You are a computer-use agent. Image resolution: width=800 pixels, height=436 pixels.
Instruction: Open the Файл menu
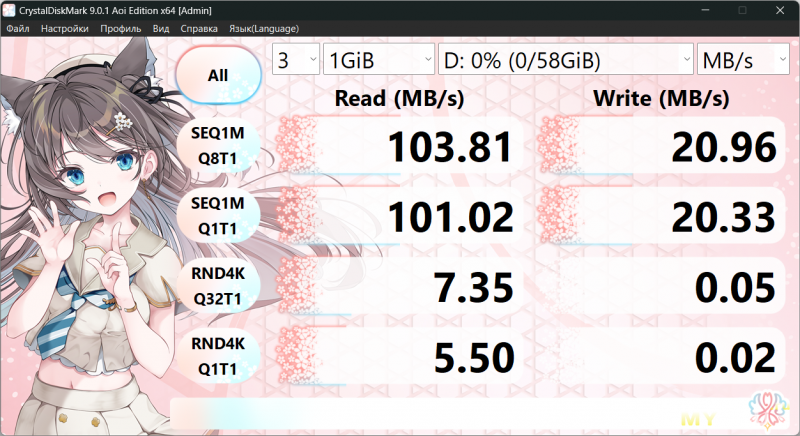(18, 29)
